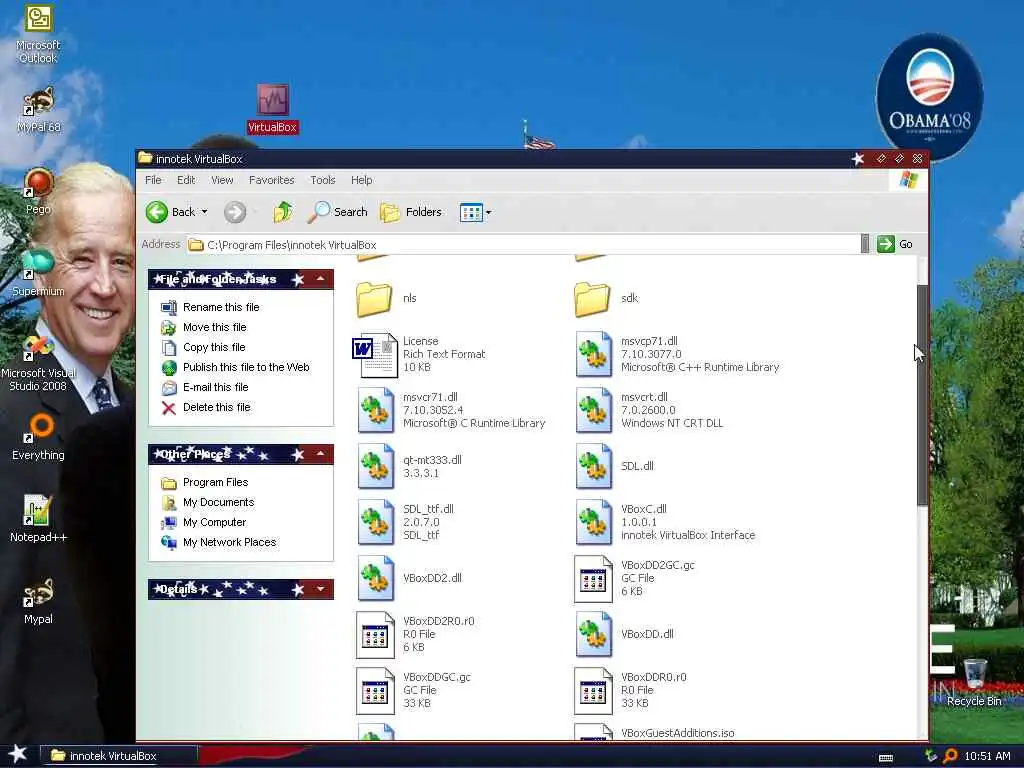1024x768 pixels.
Task: Open the Microsoft Outlook desktop icon
Action: (38, 34)
